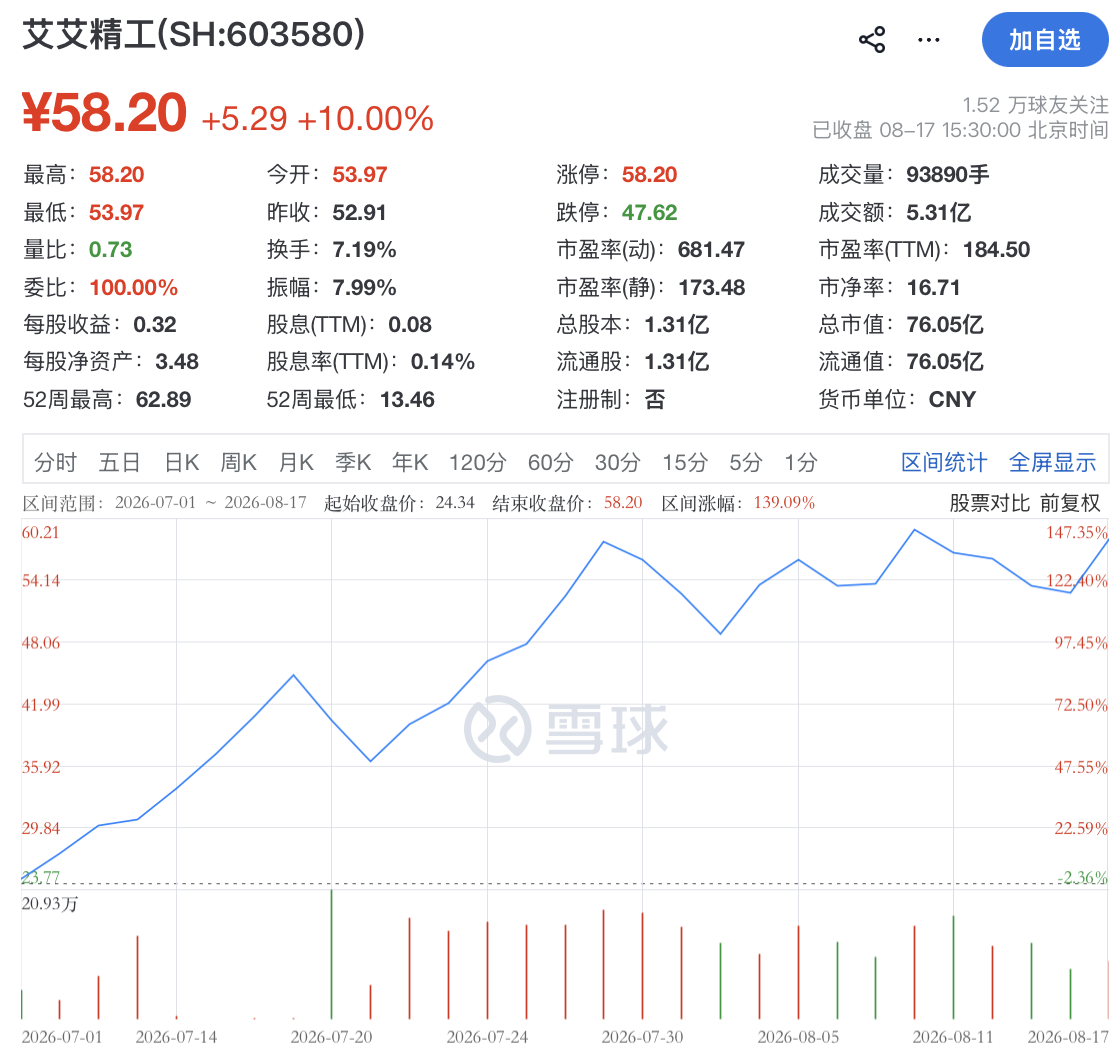Select the 30分 interval
The height and width of the screenshot is (1052, 1116).
(618, 463)
